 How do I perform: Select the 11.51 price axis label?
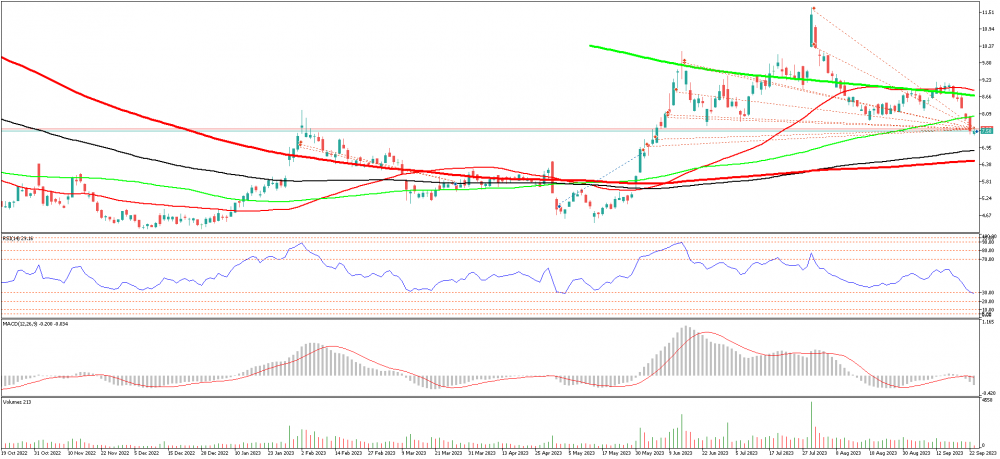[989, 12]
